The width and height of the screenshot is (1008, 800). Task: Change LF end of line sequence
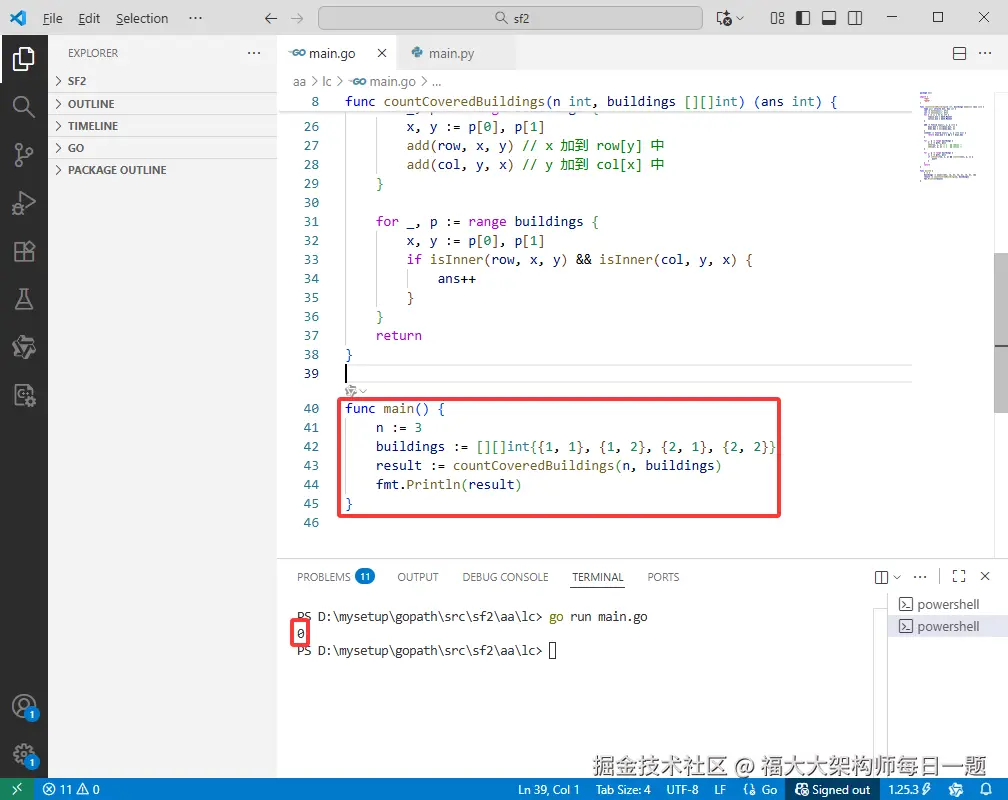(720, 789)
